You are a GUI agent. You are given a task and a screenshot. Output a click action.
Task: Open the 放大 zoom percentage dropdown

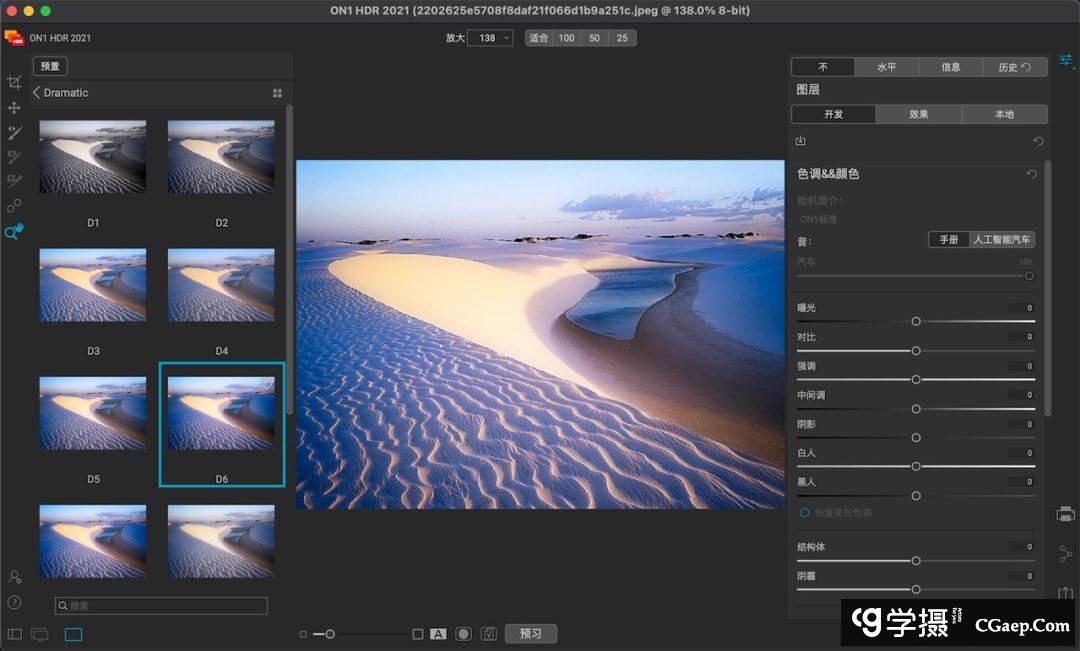[490, 38]
